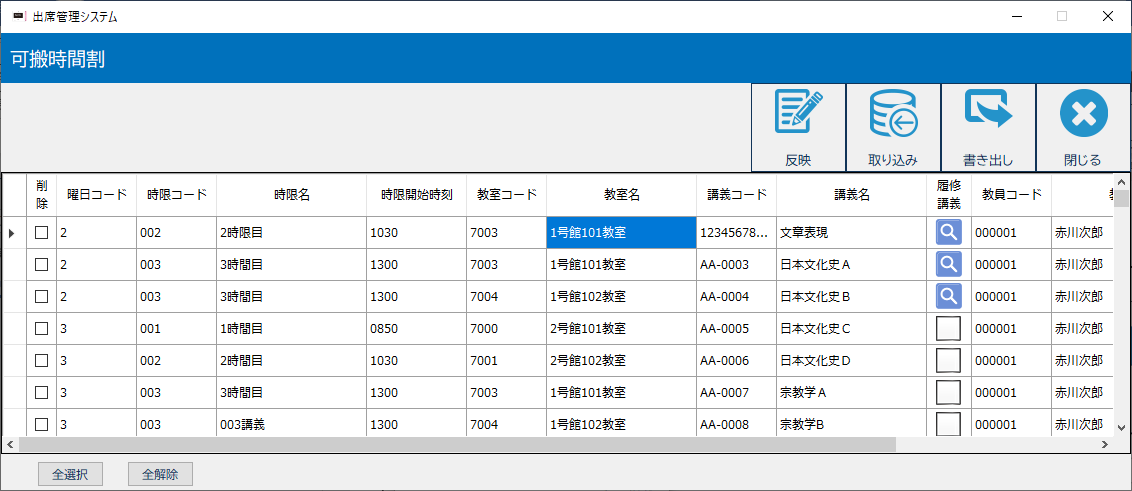
Task: Click the 書き出し export icon
Action: (987, 113)
